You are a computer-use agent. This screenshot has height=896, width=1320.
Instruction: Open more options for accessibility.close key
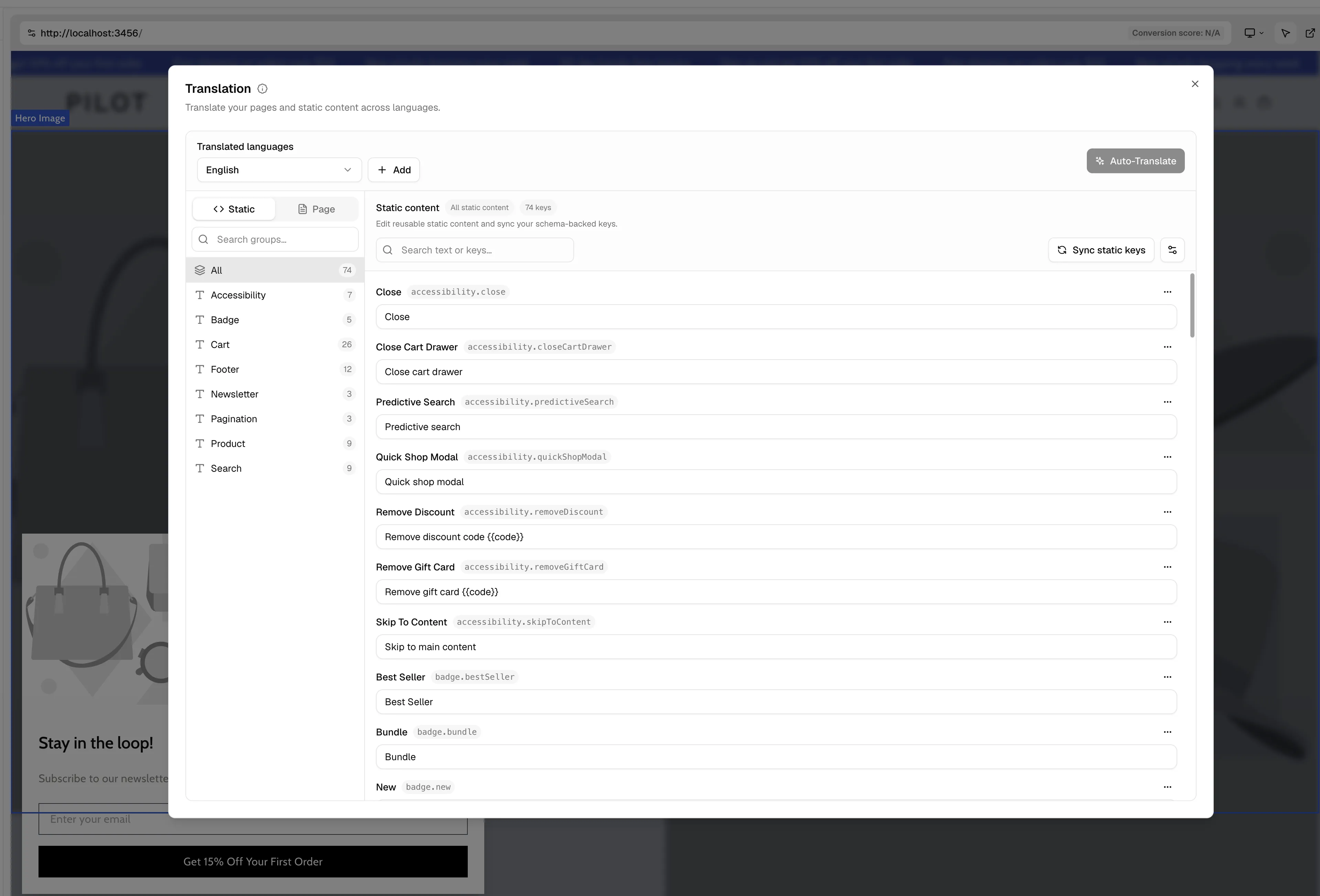pyautogui.click(x=1167, y=292)
